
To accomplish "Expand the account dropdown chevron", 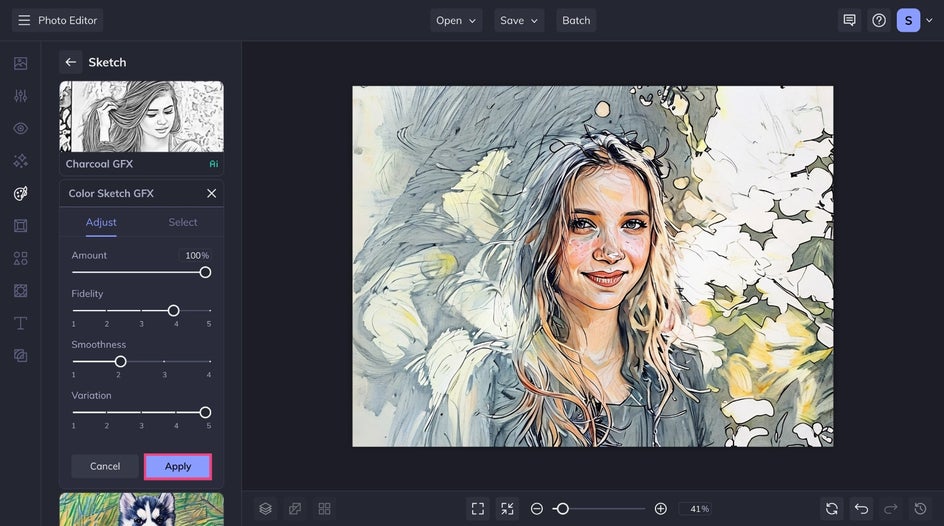I will tap(930, 20).
